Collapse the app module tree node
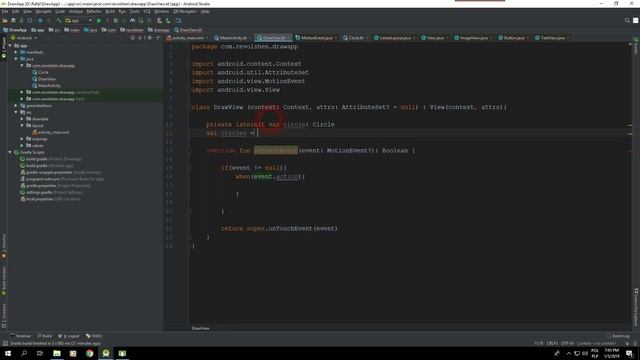This screenshot has width=640, height=360. [x=10, y=46]
